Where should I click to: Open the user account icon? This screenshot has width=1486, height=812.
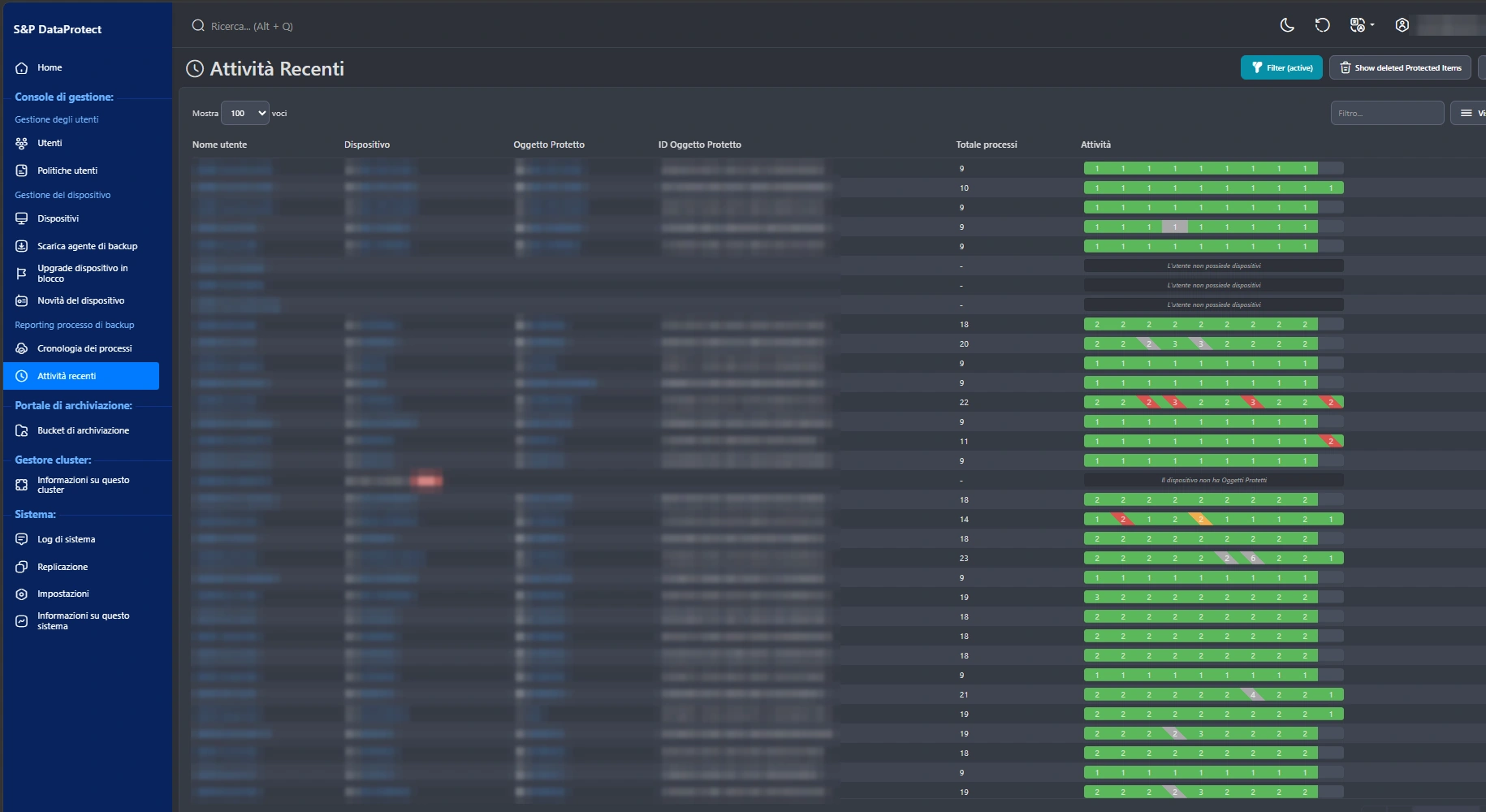(x=1402, y=25)
